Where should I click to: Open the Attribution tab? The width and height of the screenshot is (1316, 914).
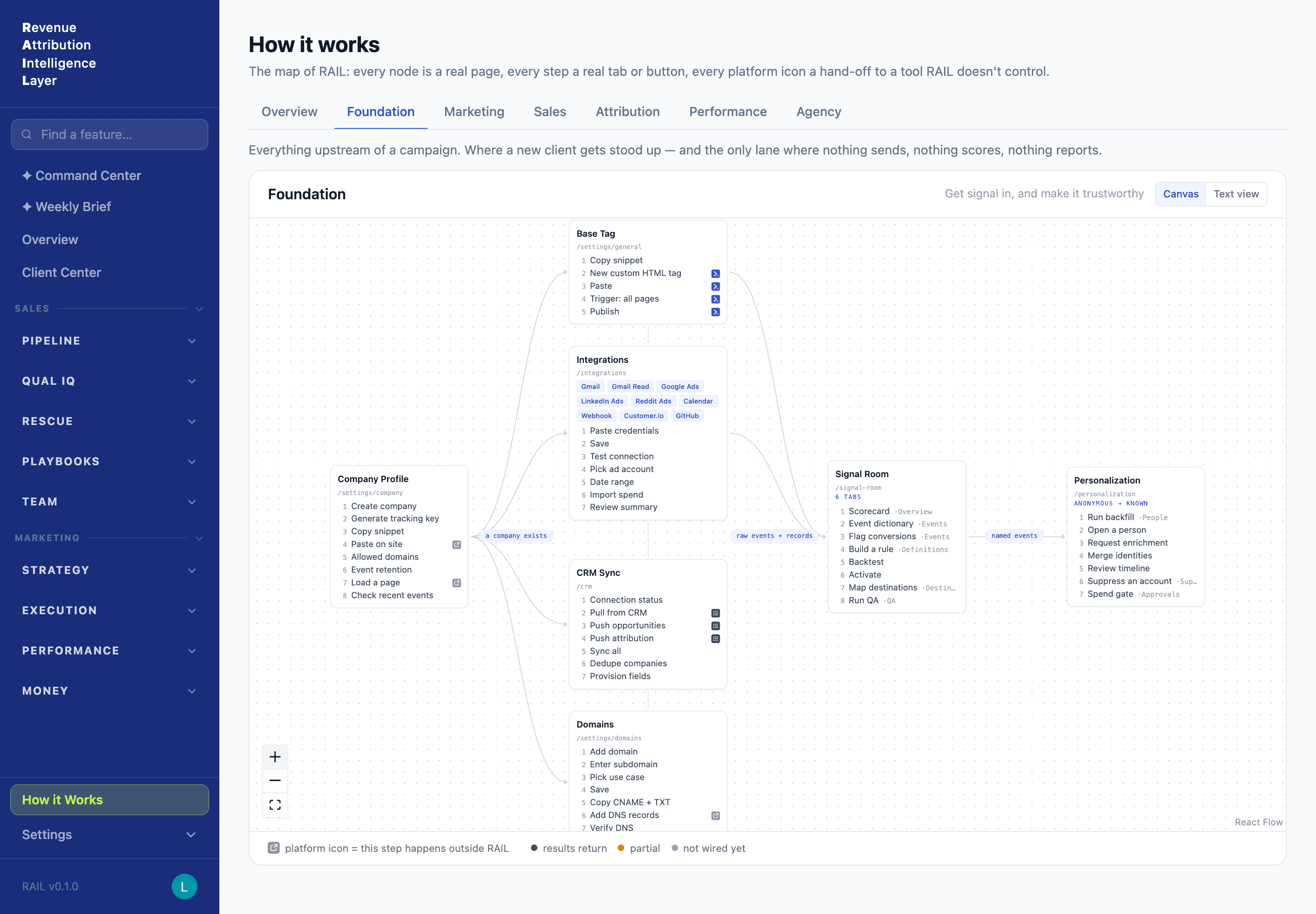tap(628, 112)
